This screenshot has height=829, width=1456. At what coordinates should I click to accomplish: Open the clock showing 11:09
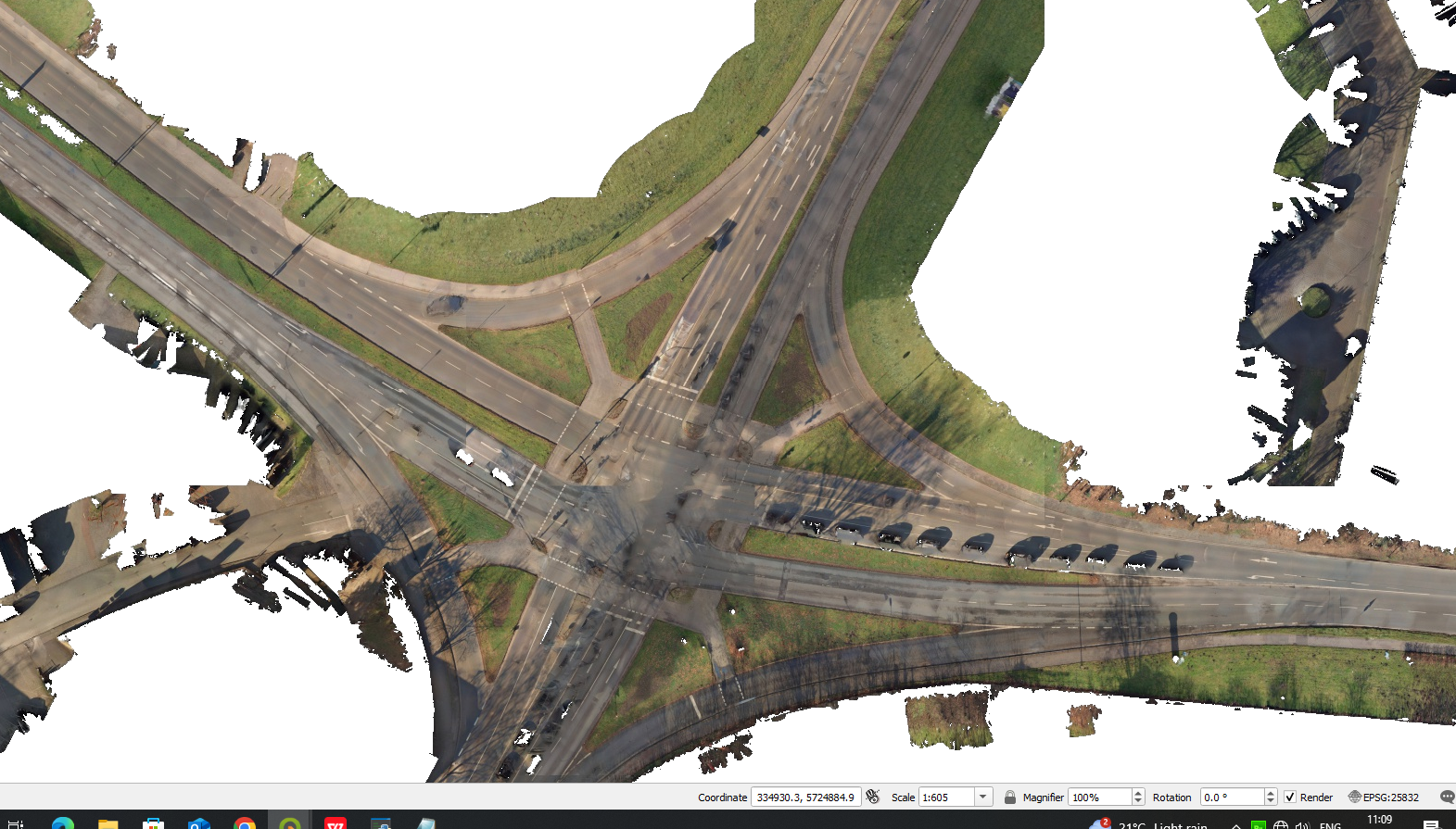click(x=1379, y=820)
